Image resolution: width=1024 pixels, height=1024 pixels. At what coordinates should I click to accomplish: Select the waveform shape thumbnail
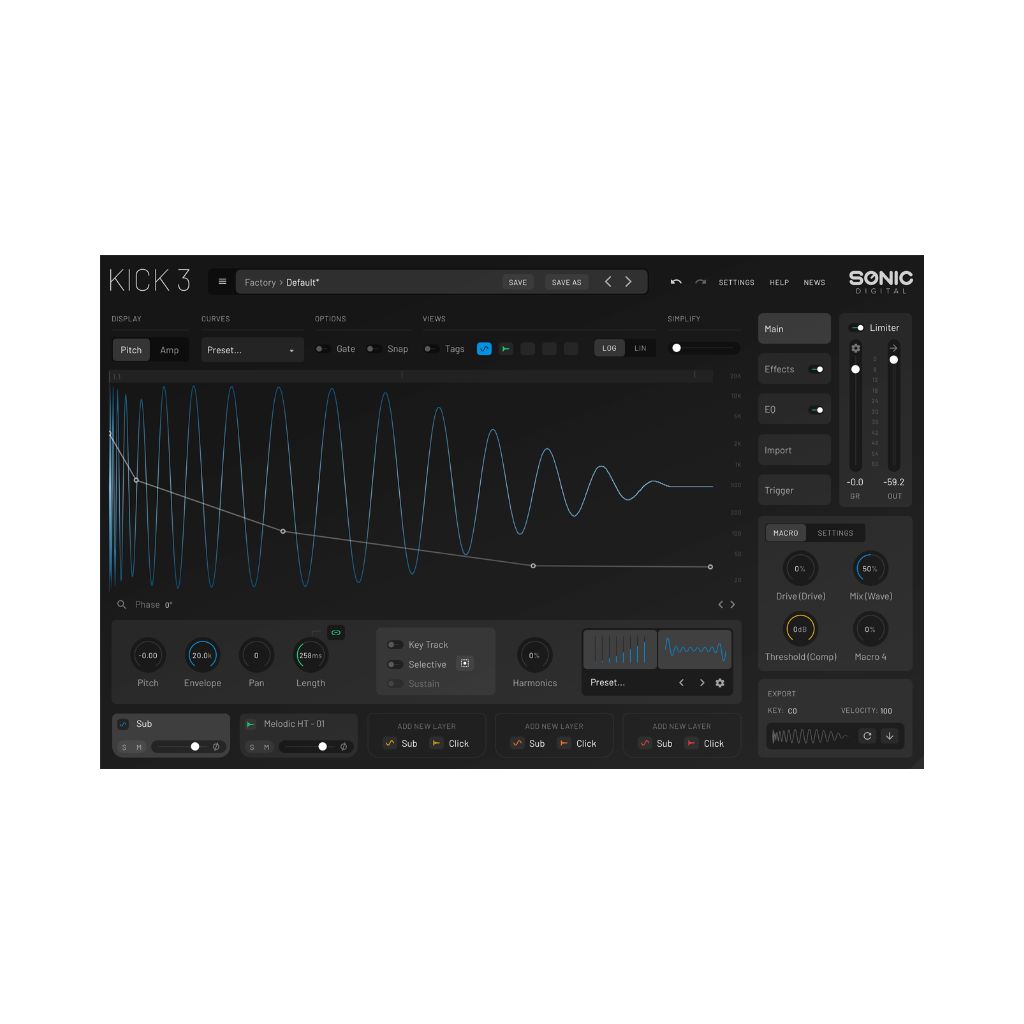tap(695, 649)
